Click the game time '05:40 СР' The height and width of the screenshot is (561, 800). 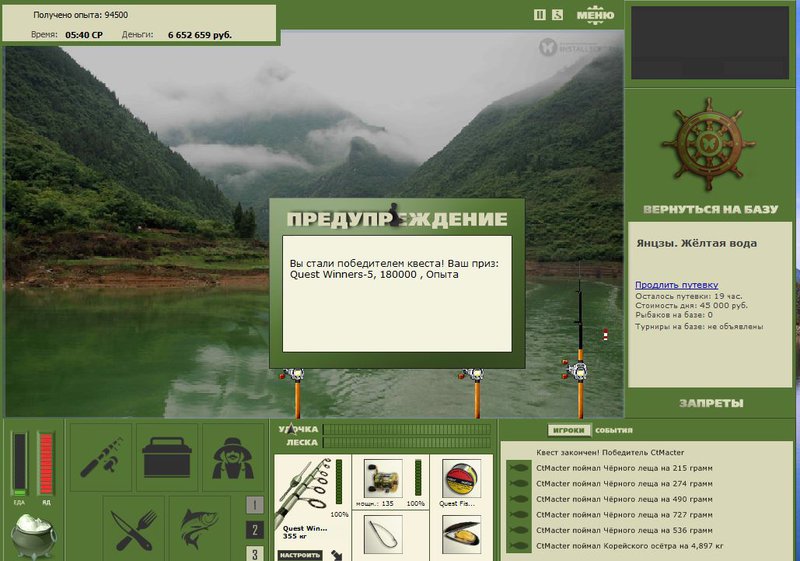click(x=84, y=35)
